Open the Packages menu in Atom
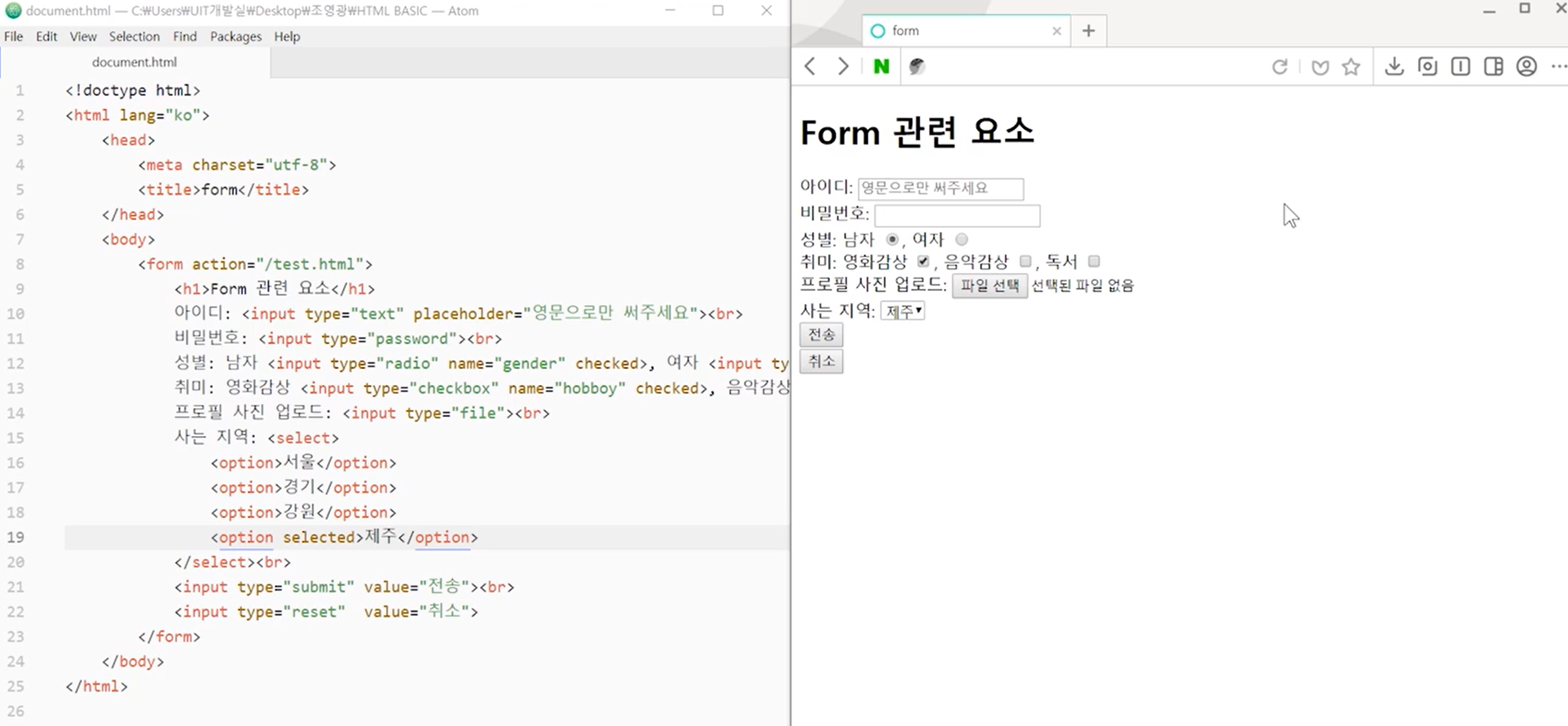 click(x=235, y=37)
